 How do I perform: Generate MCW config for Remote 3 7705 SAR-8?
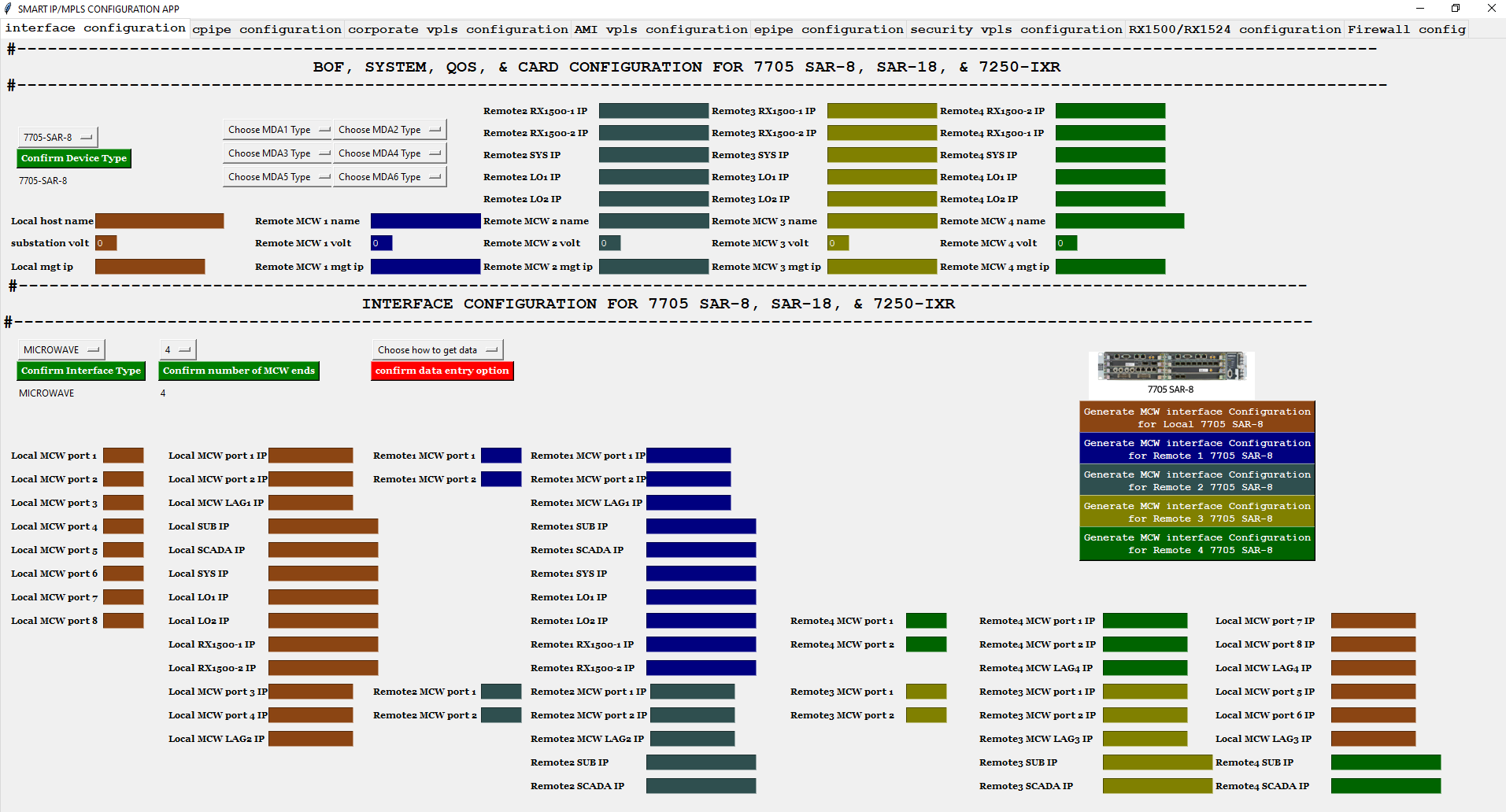(x=1197, y=511)
